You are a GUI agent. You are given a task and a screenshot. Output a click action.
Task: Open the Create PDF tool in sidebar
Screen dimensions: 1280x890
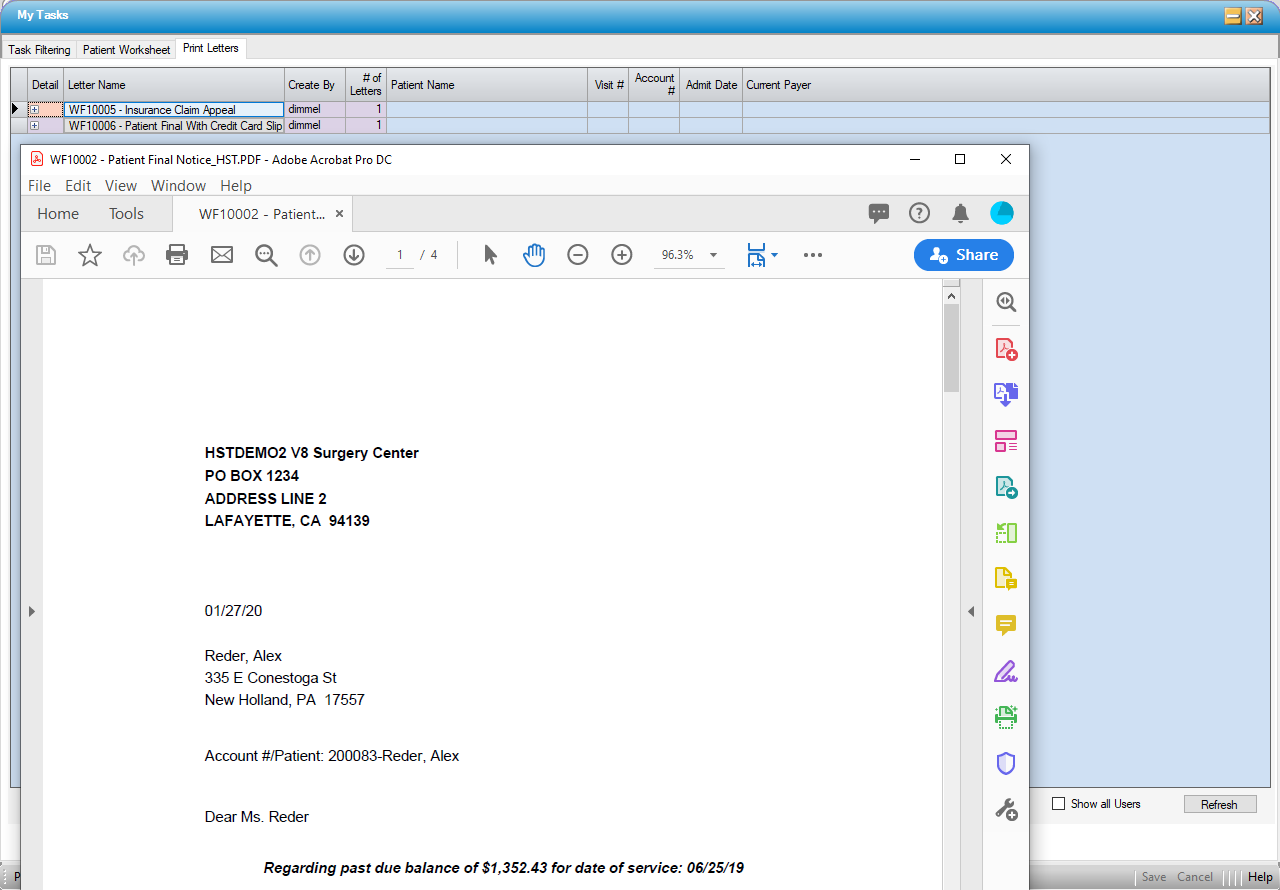click(1006, 349)
